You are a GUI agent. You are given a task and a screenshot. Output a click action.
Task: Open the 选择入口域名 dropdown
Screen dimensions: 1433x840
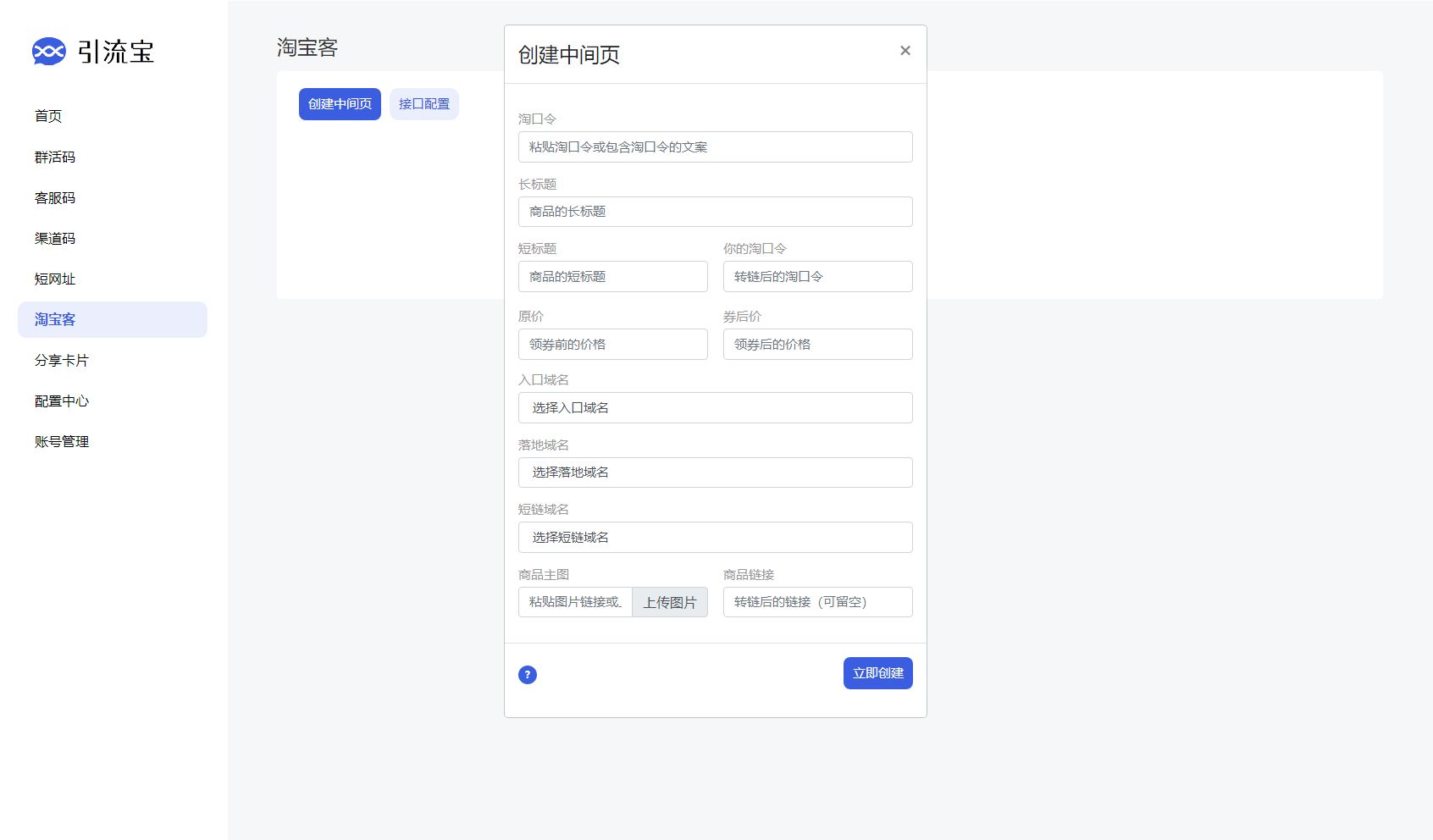click(x=715, y=407)
